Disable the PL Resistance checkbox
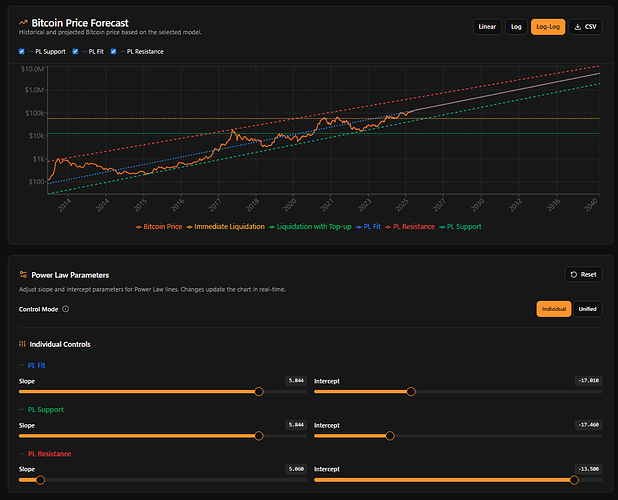 [x=113, y=51]
